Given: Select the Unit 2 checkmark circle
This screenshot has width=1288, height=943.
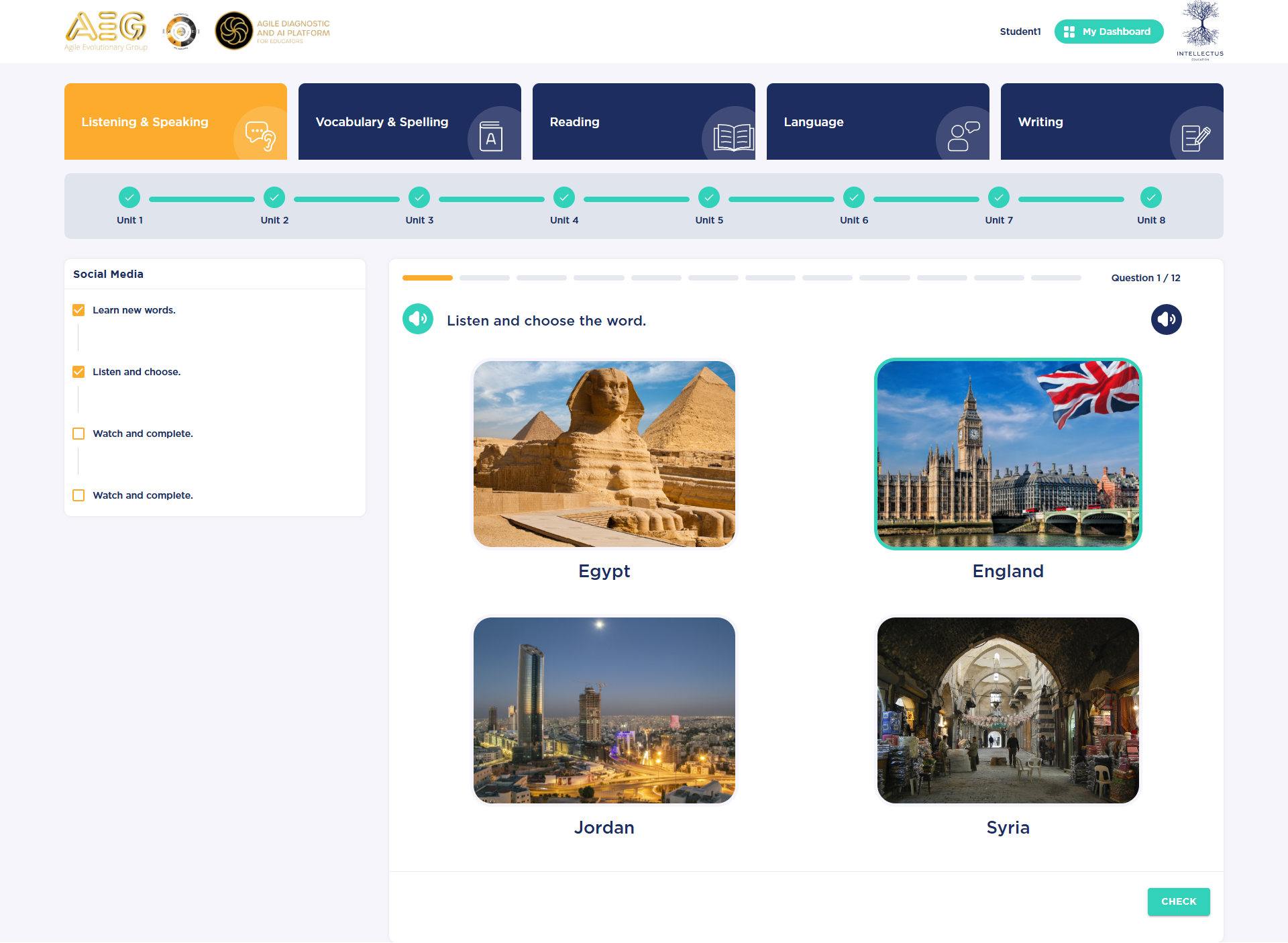Looking at the screenshot, I should click(x=274, y=197).
